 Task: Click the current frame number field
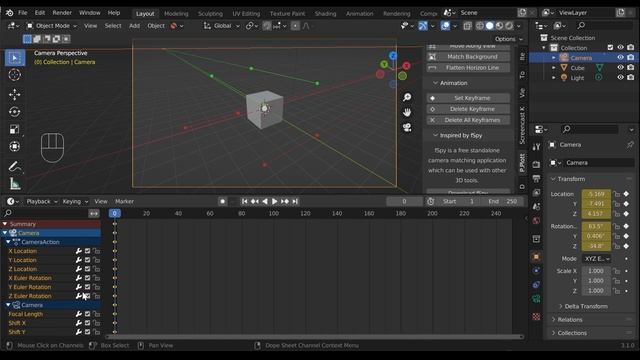tap(404, 201)
